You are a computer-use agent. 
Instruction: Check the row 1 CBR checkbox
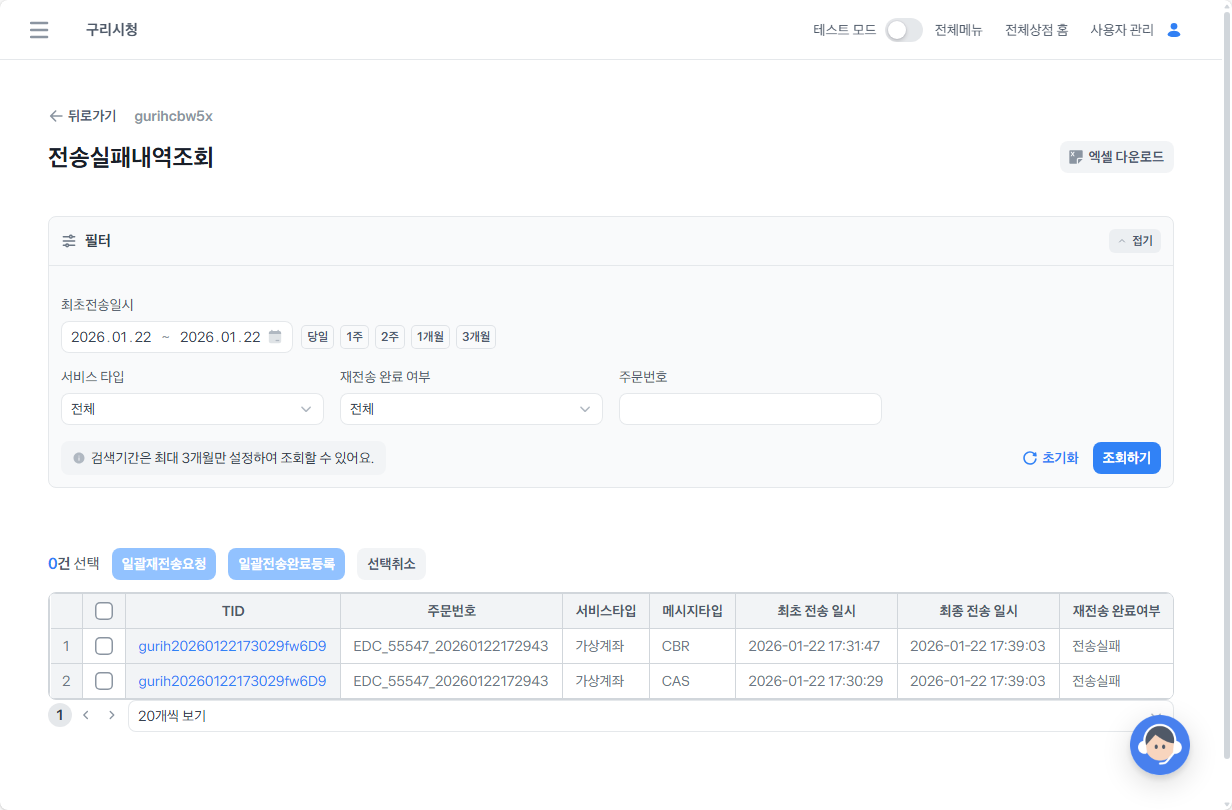tap(104, 646)
